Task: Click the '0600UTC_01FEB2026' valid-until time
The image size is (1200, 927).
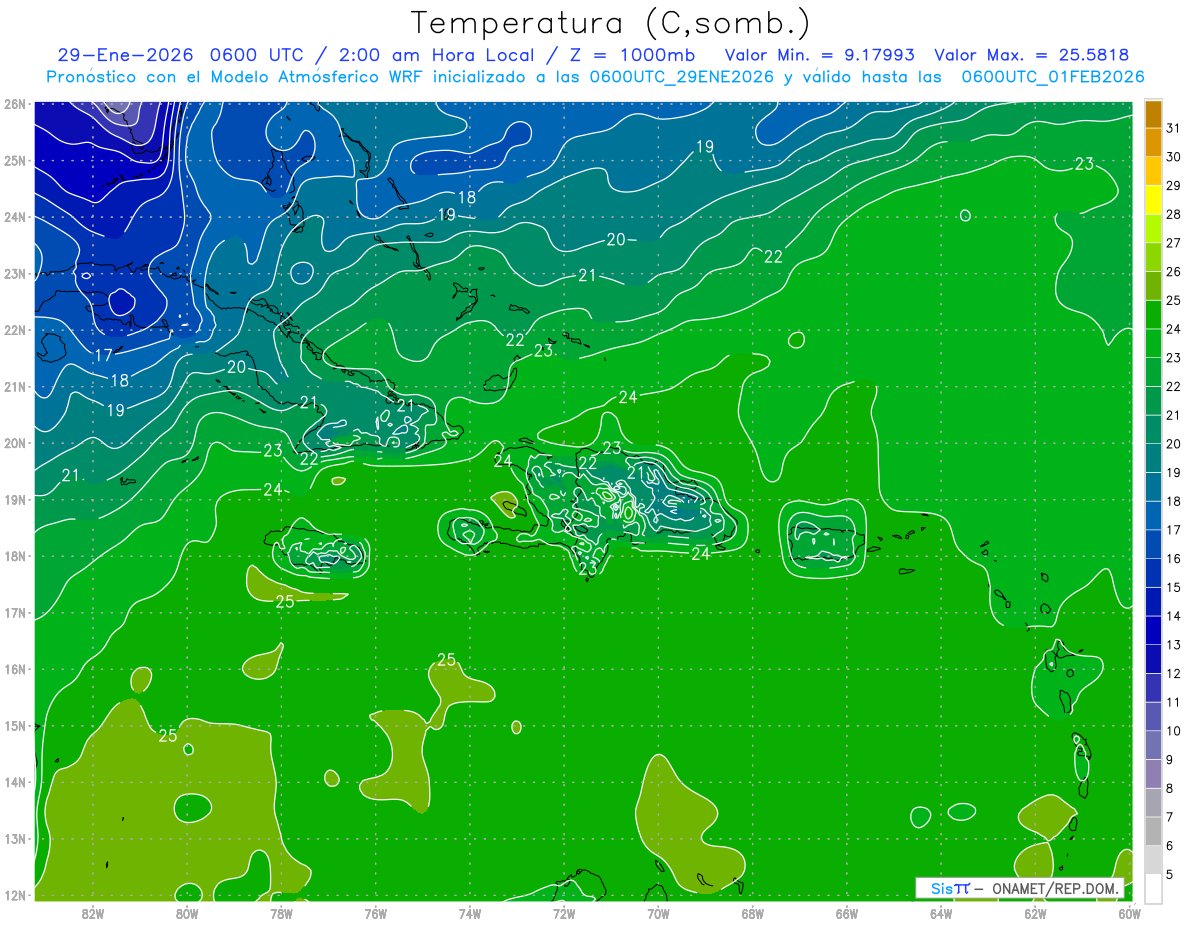Action: pyautogui.click(x=1053, y=77)
